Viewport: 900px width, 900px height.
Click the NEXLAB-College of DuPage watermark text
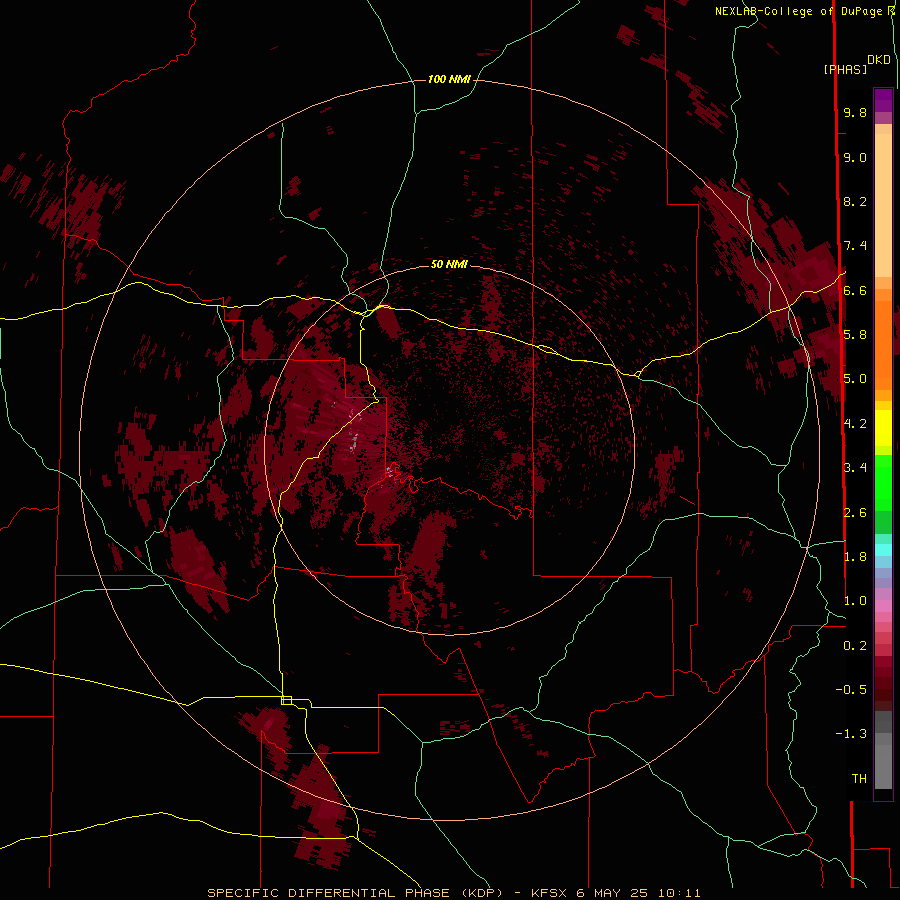pos(801,11)
